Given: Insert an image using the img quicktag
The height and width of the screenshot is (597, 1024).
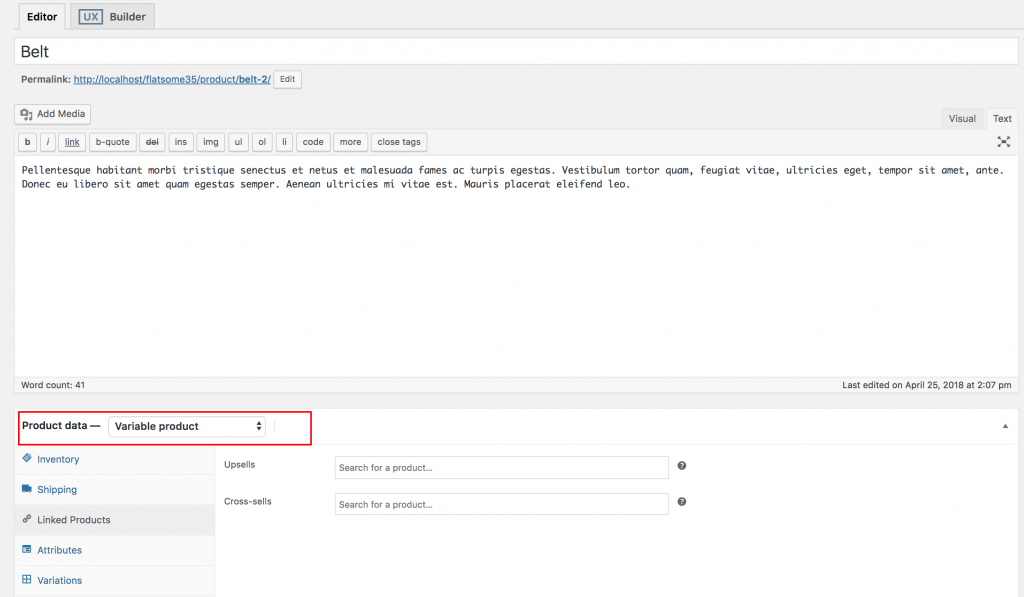Looking at the screenshot, I should point(210,141).
